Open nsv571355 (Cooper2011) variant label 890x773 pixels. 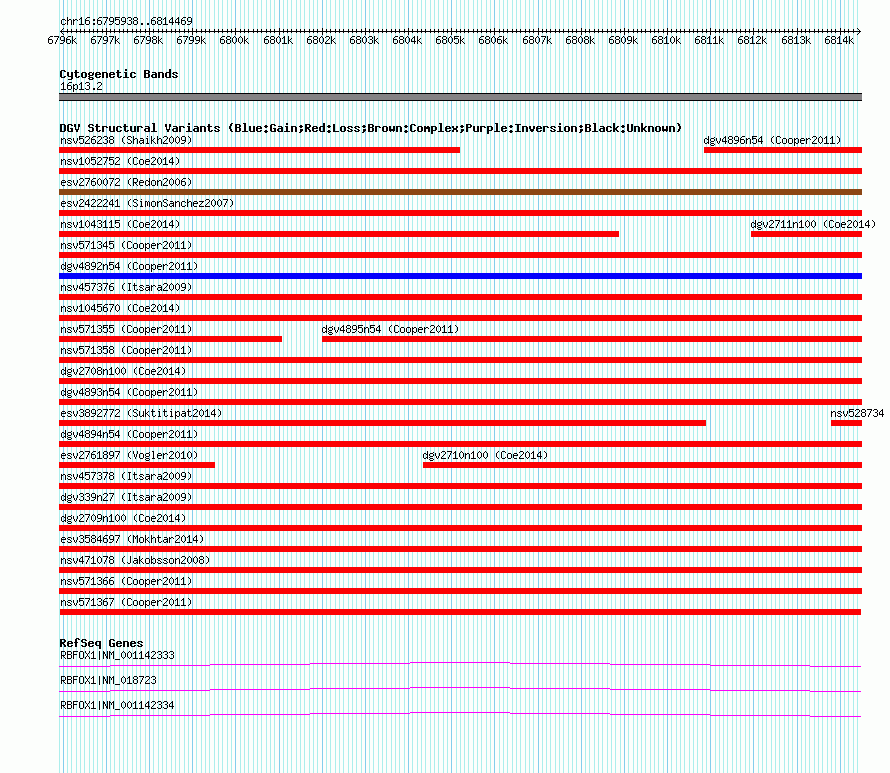coord(126,329)
